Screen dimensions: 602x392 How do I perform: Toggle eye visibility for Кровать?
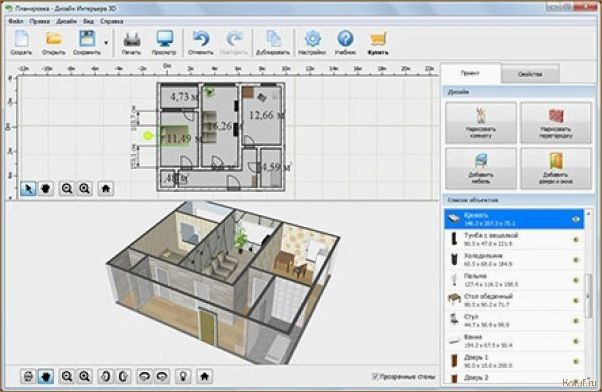tap(576, 219)
